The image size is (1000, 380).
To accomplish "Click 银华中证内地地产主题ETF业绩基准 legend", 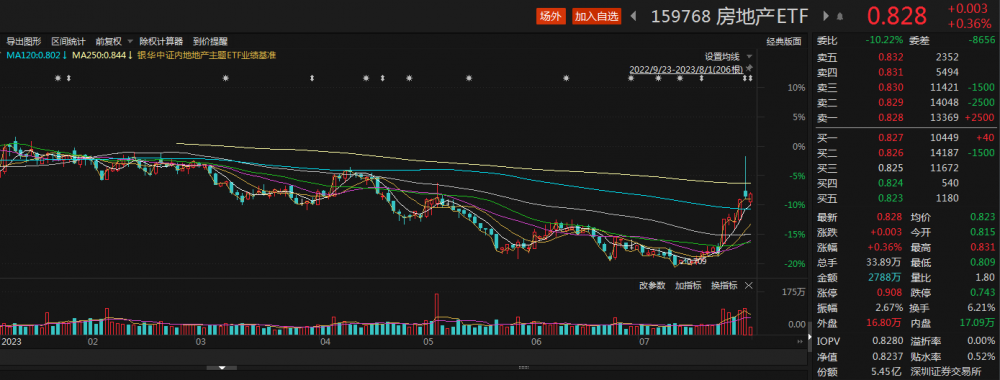I will click(207, 55).
